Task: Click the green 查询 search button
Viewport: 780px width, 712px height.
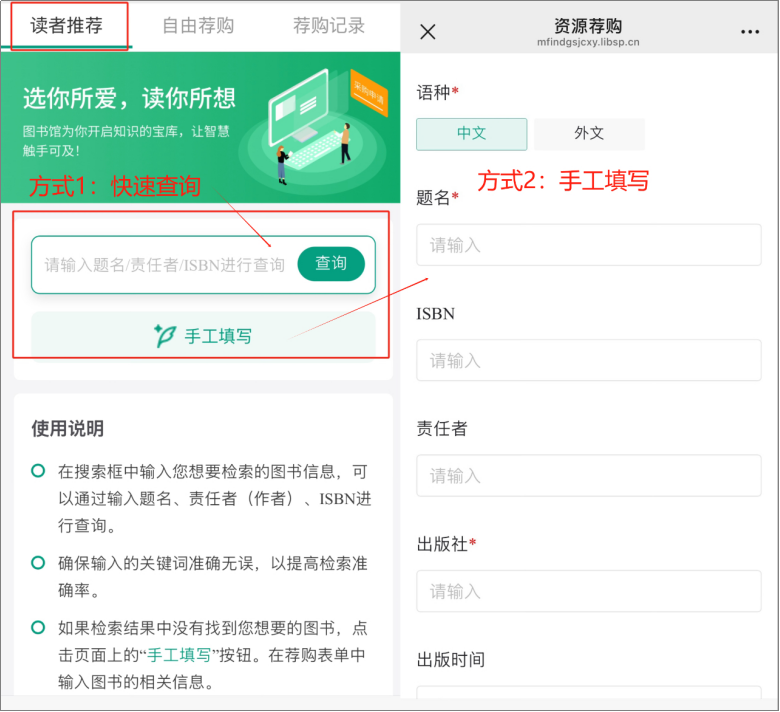Action: (331, 264)
